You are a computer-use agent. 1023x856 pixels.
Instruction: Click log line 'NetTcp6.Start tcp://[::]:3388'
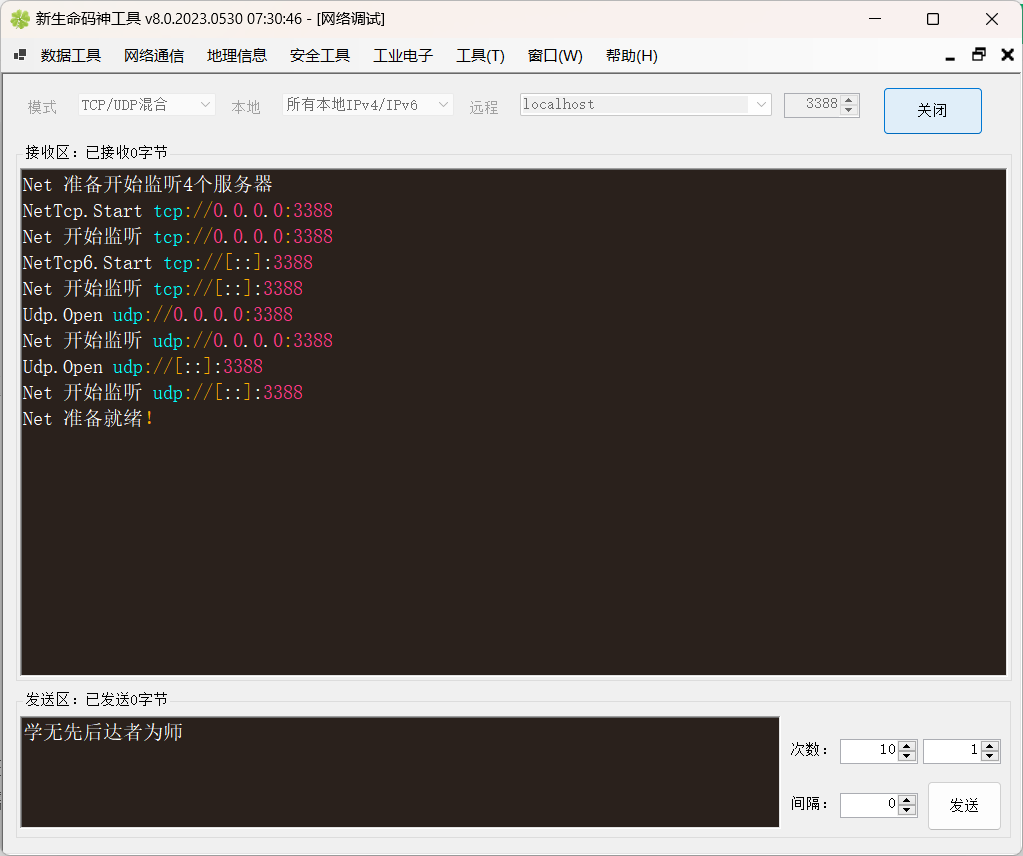[168, 263]
